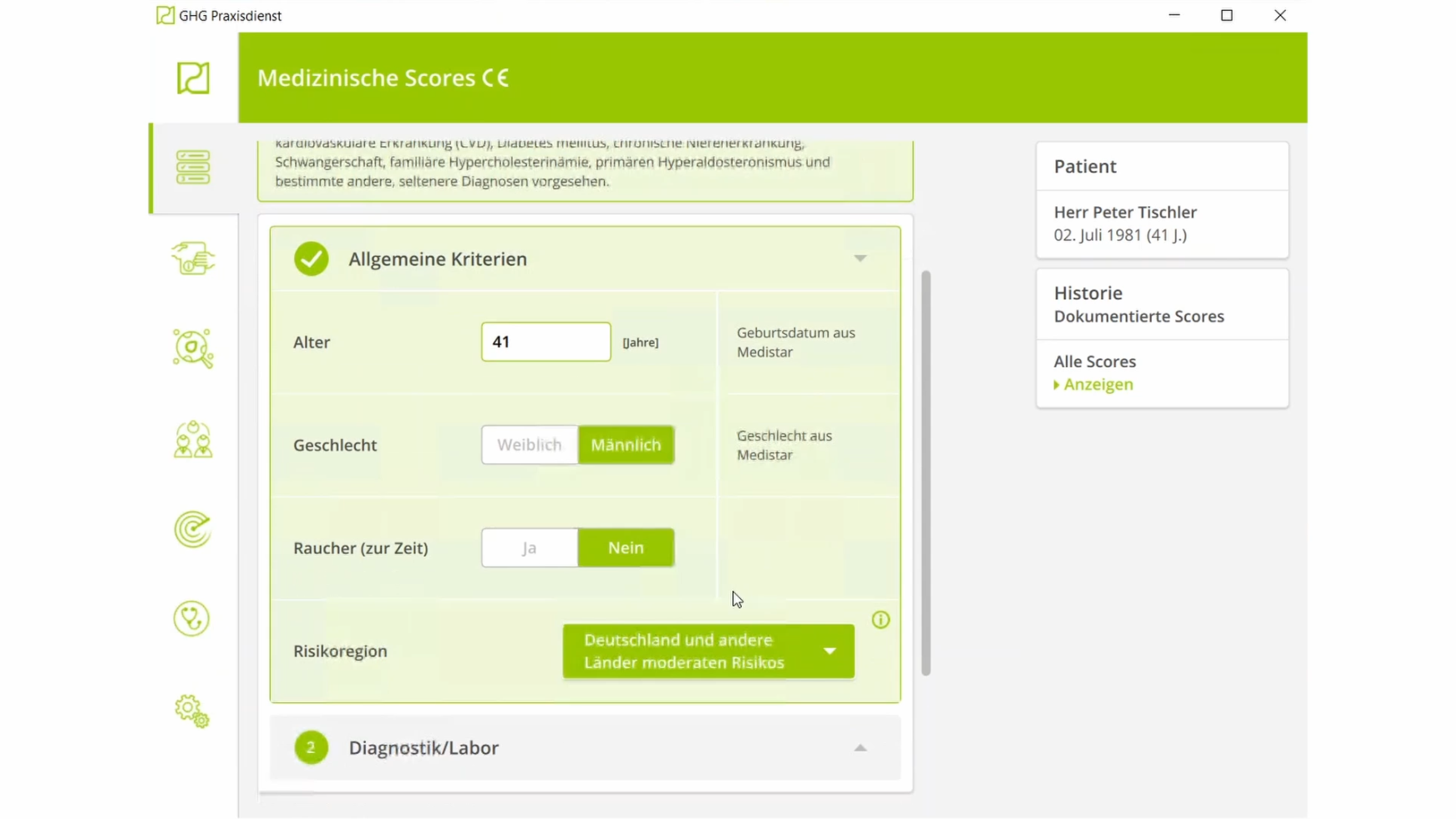Screen dimensions: 1456x819
Task: Click inside the Alter input field
Action: (x=545, y=341)
